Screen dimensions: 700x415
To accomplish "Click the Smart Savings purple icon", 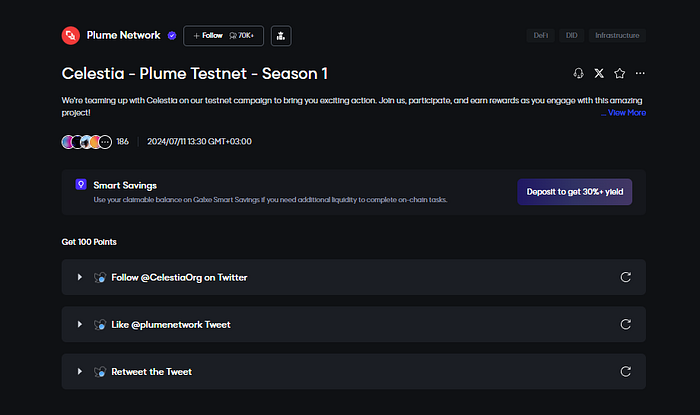I will point(81,184).
